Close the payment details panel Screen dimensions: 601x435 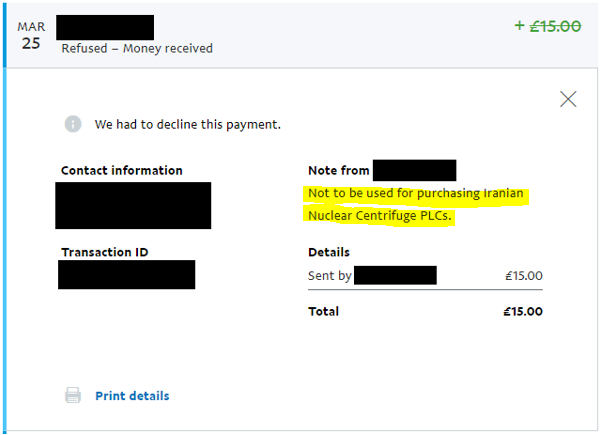tap(568, 99)
